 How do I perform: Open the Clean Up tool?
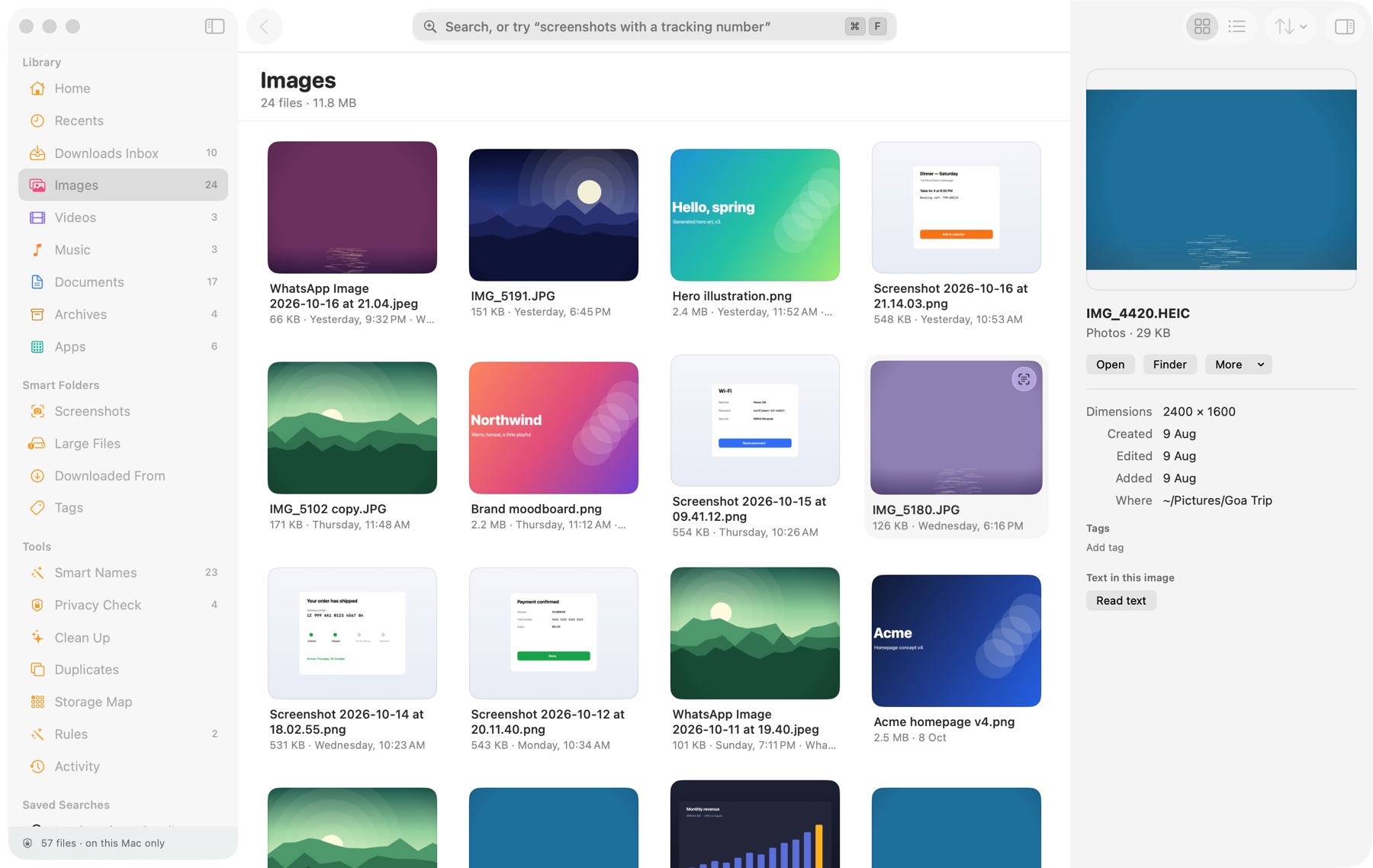(x=123, y=638)
